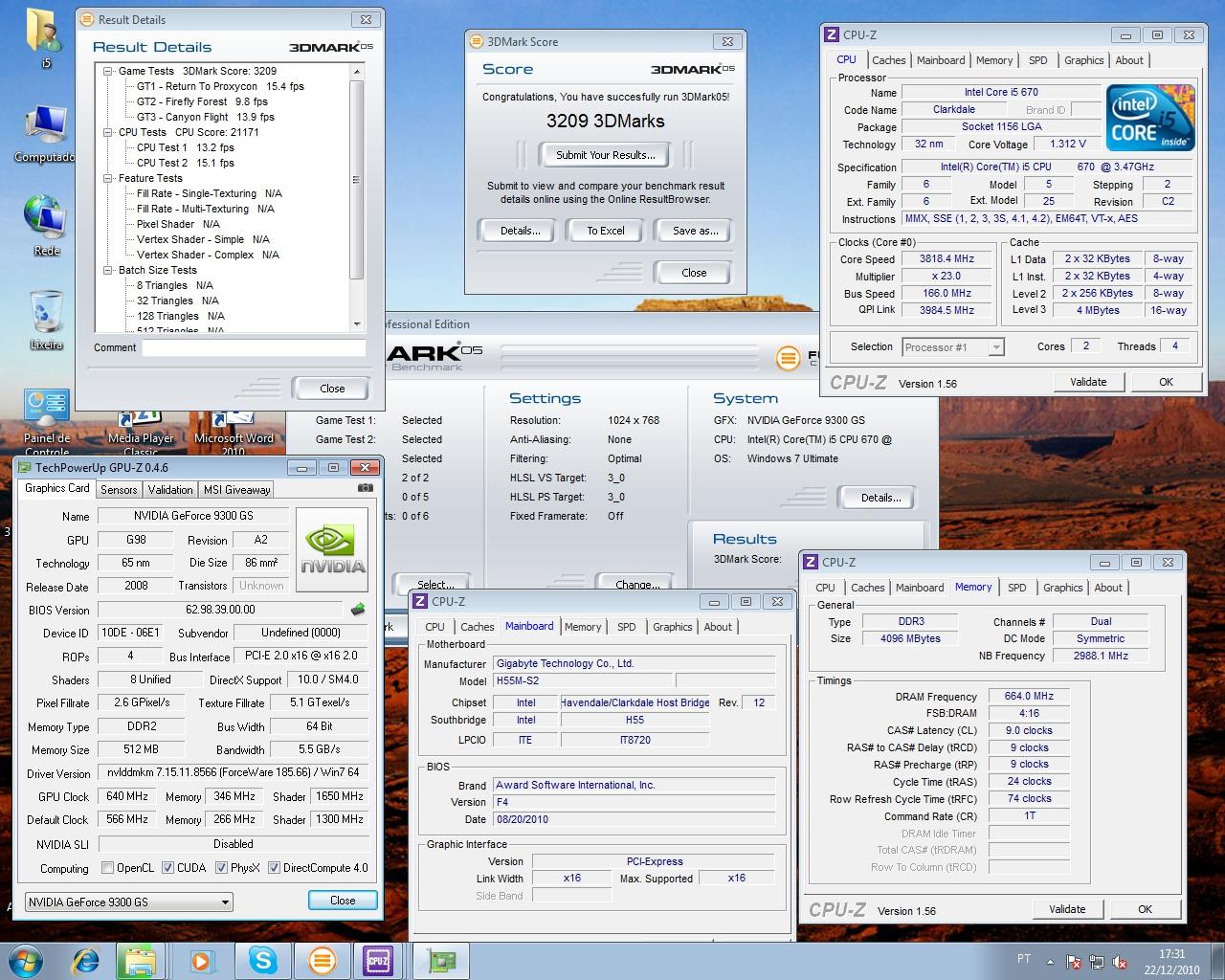Select GT2 - Firefly Forest row
Image resolution: width=1225 pixels, height=980 pixels.
[x=202, y=101]
